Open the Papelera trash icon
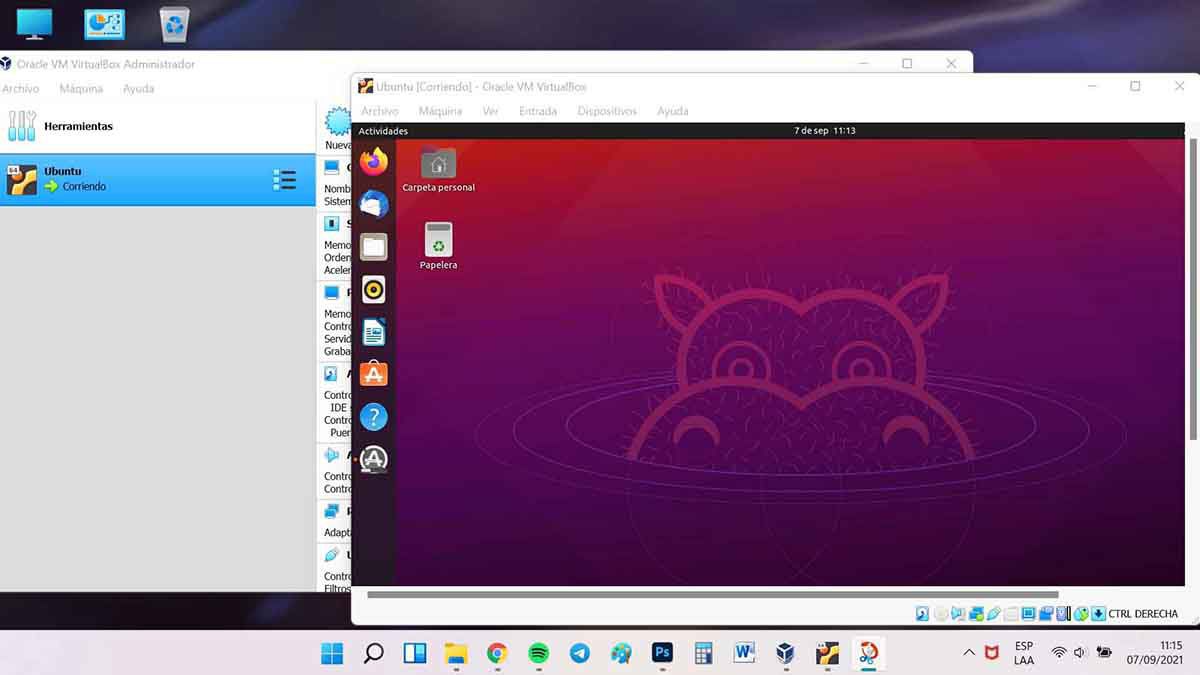This screenshot has height=675, width=1200. (438, 240)
